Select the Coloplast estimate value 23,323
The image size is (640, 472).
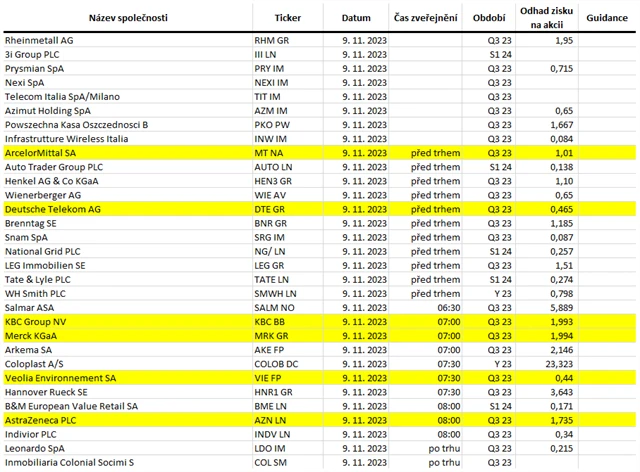[x=557, y=365]
